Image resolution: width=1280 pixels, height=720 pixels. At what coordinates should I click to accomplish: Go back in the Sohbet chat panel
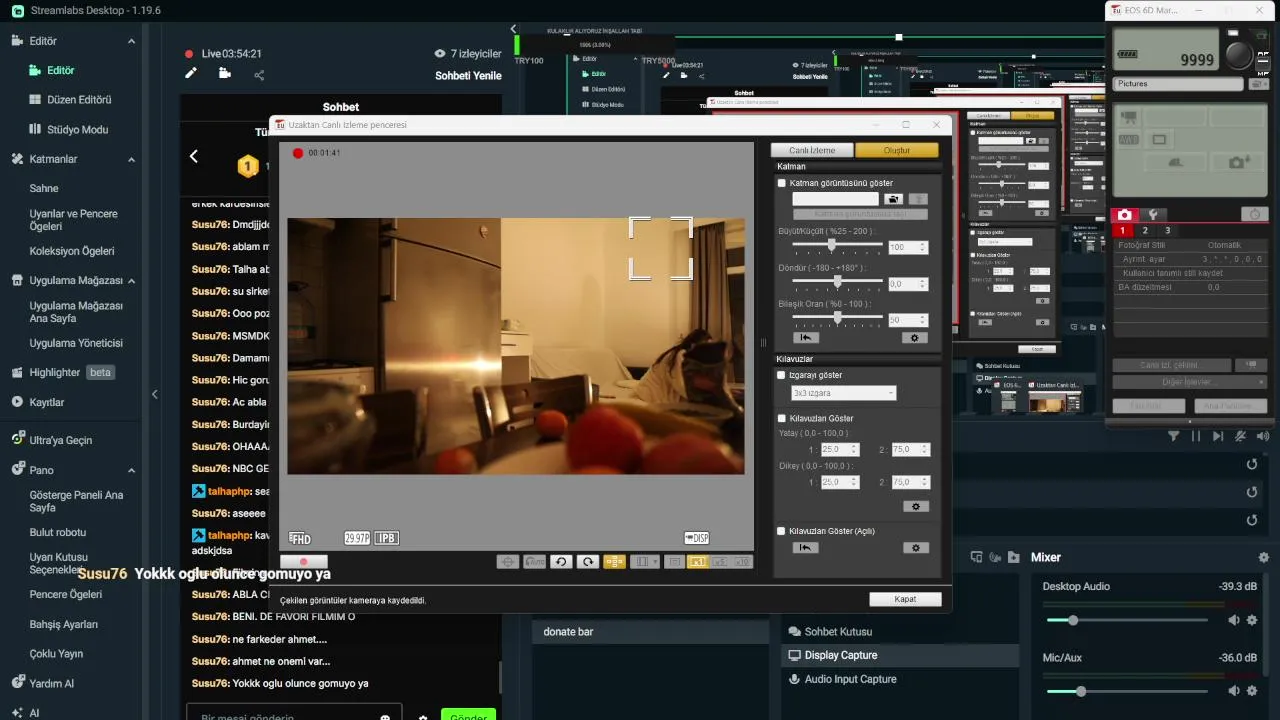[194, 156]
